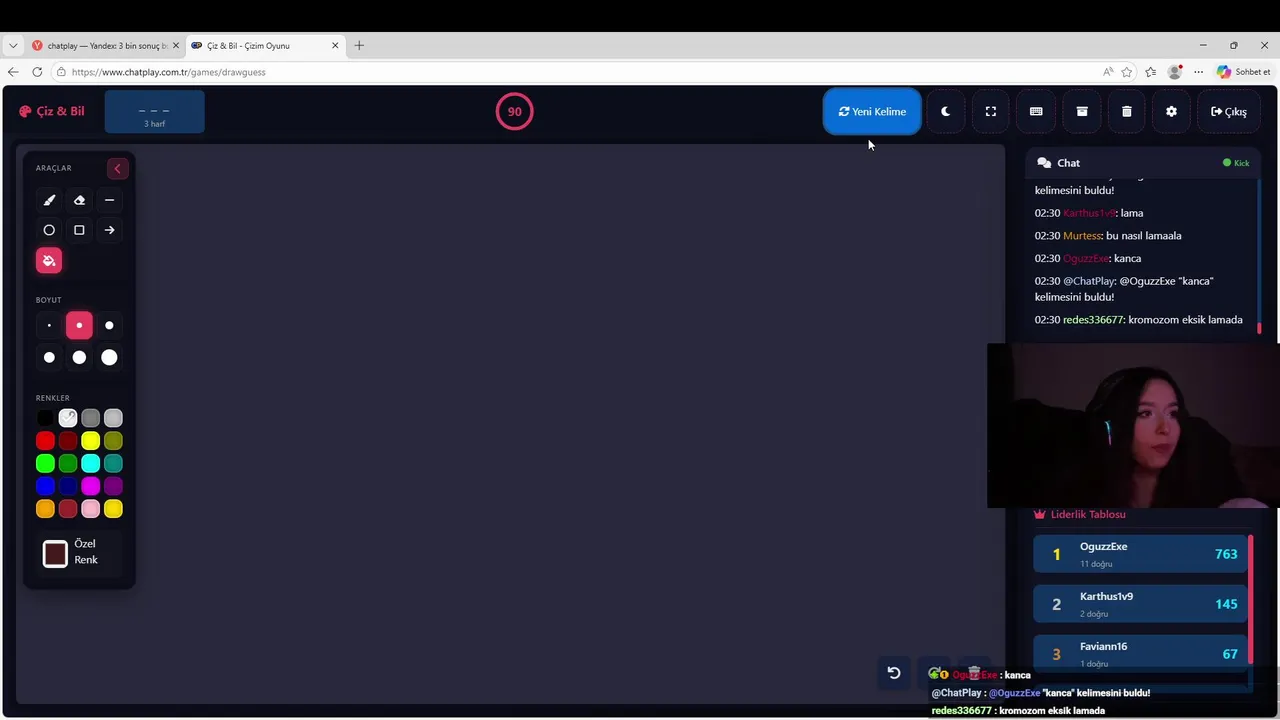This screenshot has width=1280, height=720.
Task: Pick the black color swatch
Action: pyautogui.click(x=45, y=418)
